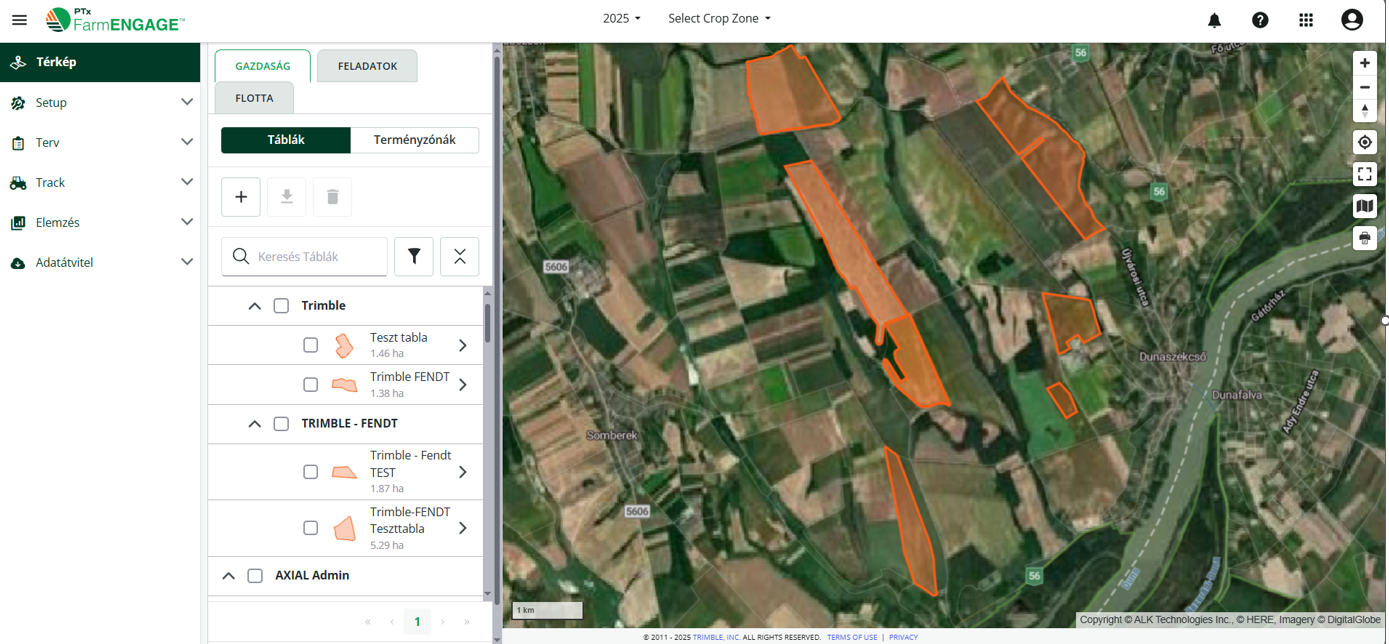This screenshot has width=1389, height=644.
Task: Check the TRIMBLE - FENDT group checkbox
Action: (281, 424)
